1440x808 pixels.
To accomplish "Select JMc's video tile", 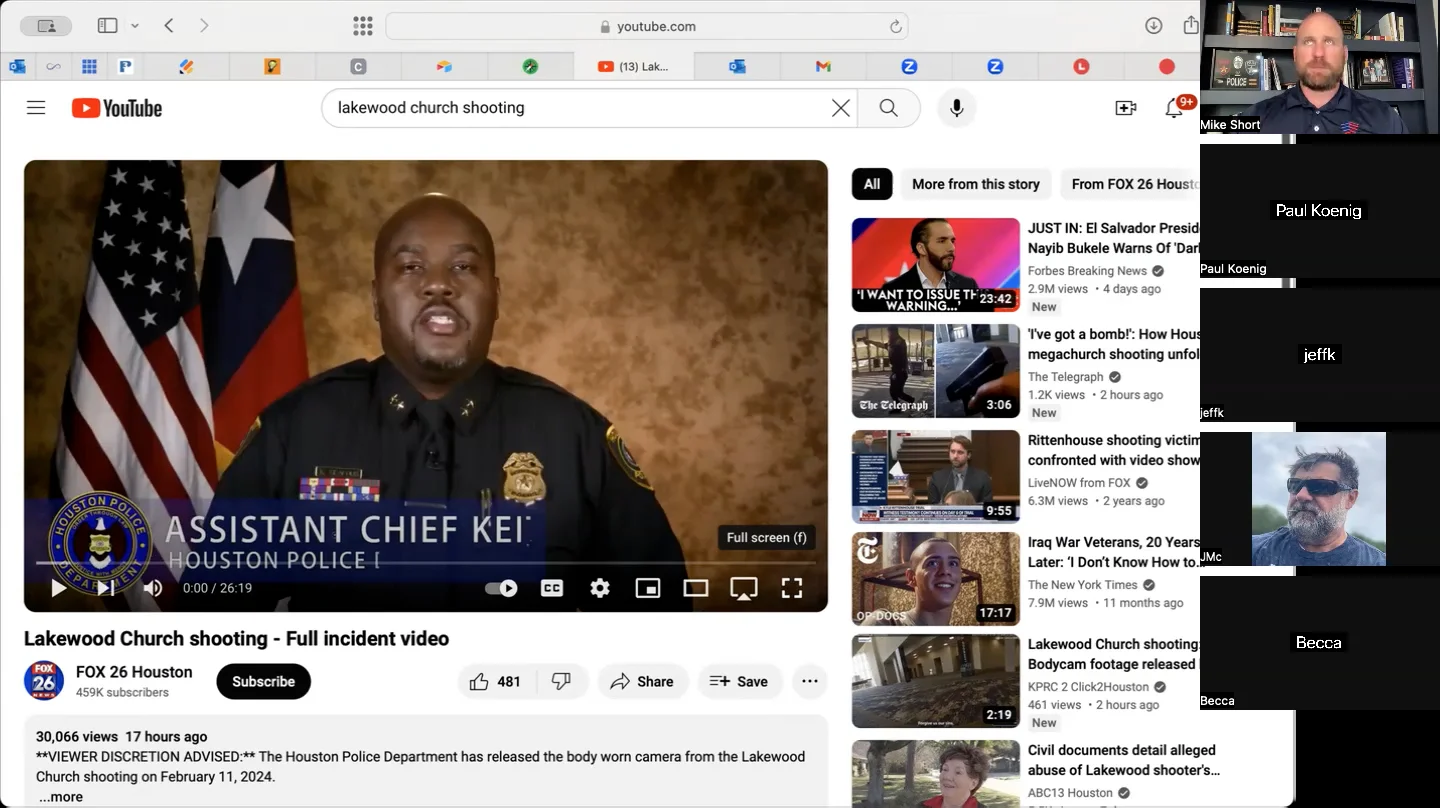I will tap(1318, 499).
